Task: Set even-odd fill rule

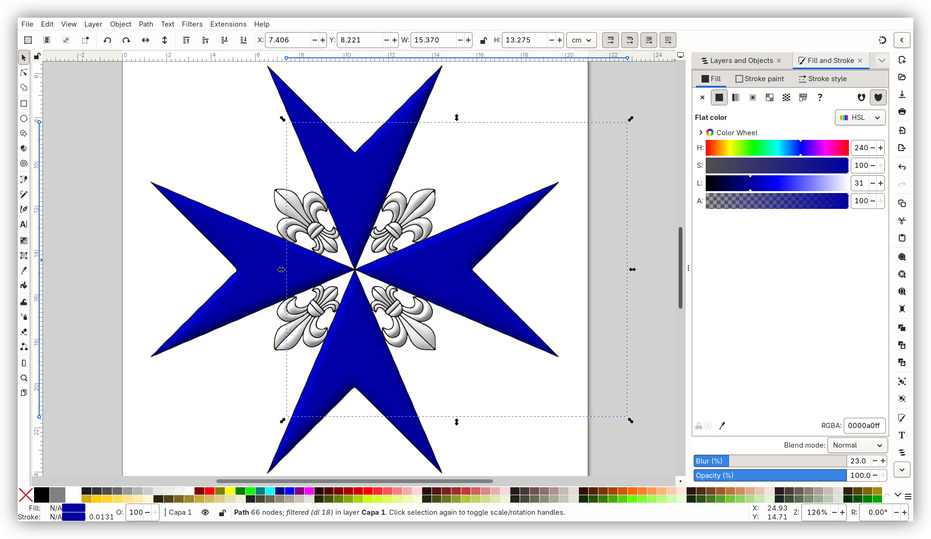Action: coord(861,97)
